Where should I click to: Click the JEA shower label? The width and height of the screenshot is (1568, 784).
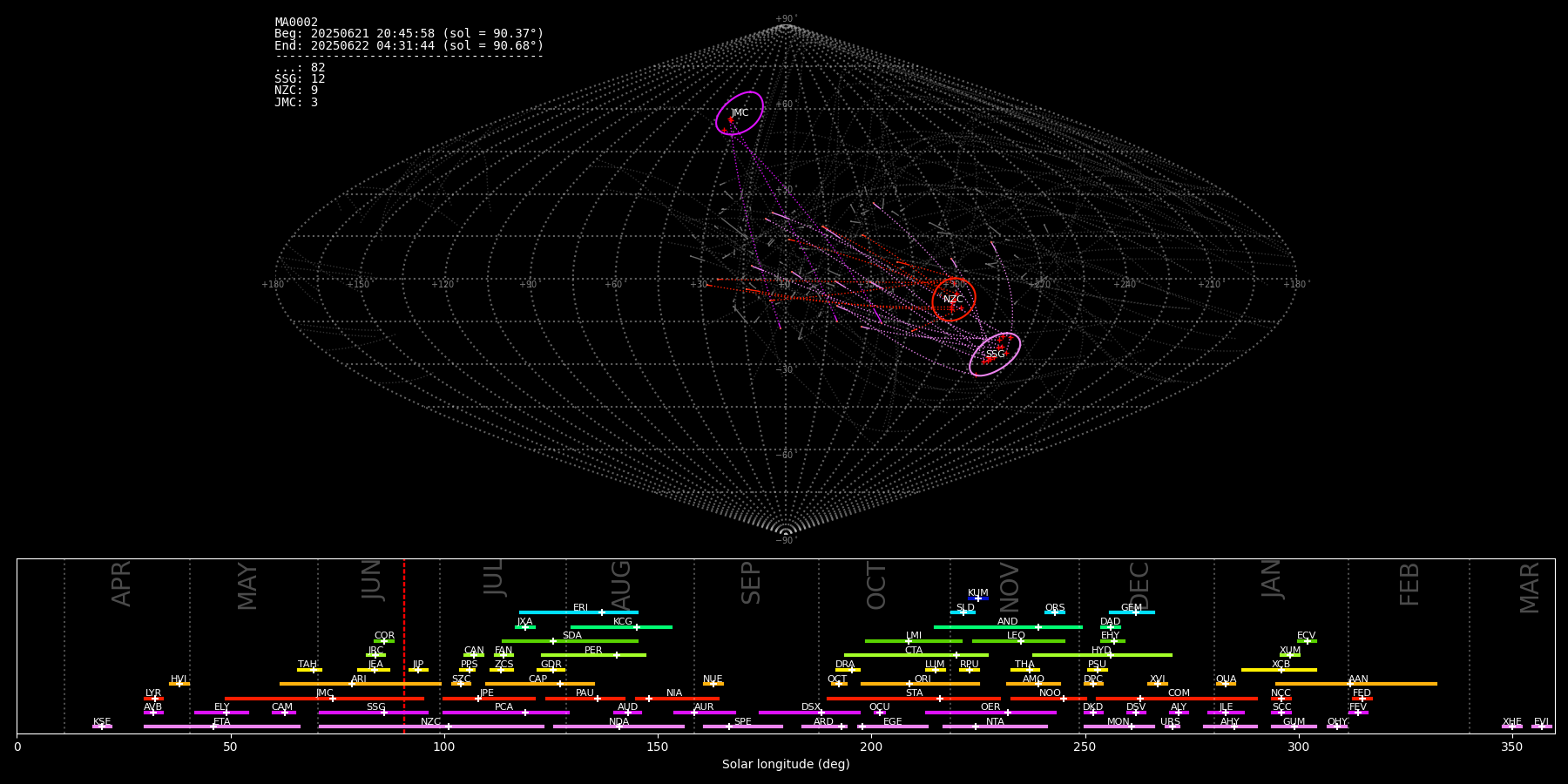click(x=375, y=665)
